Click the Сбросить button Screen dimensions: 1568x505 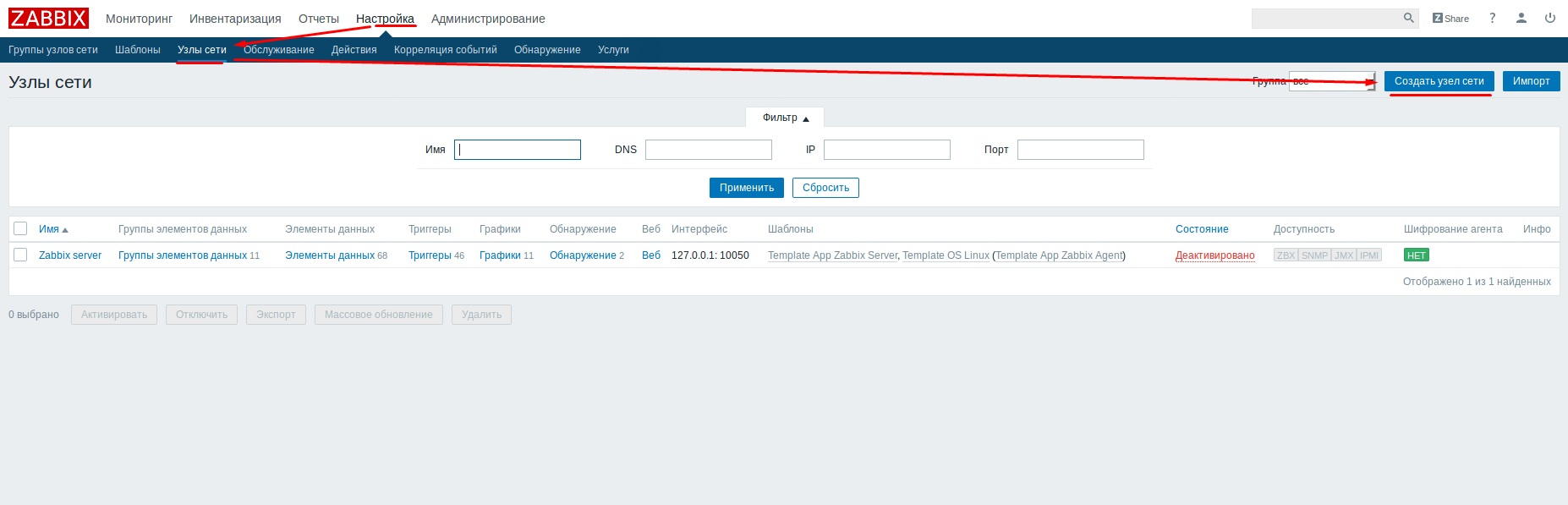pos(825,188)
